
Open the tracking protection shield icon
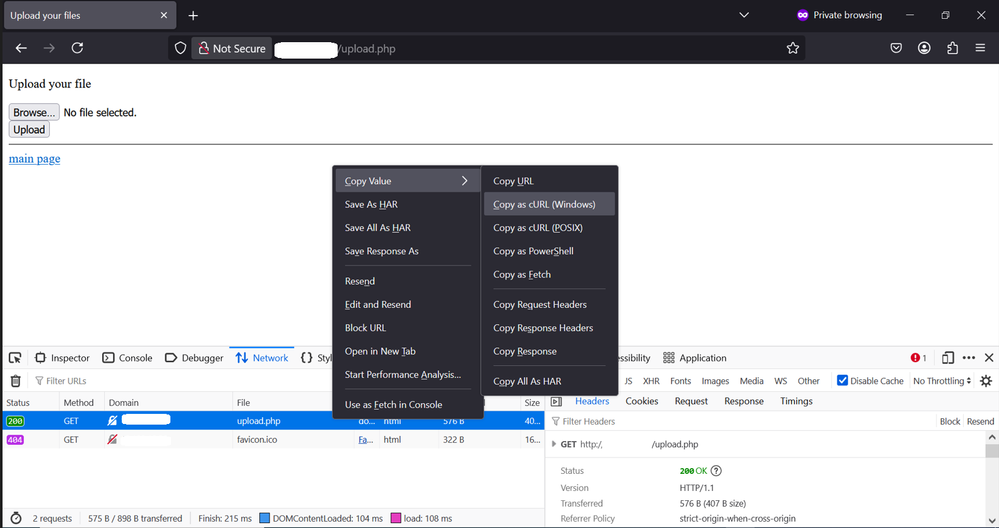point(180,48)
